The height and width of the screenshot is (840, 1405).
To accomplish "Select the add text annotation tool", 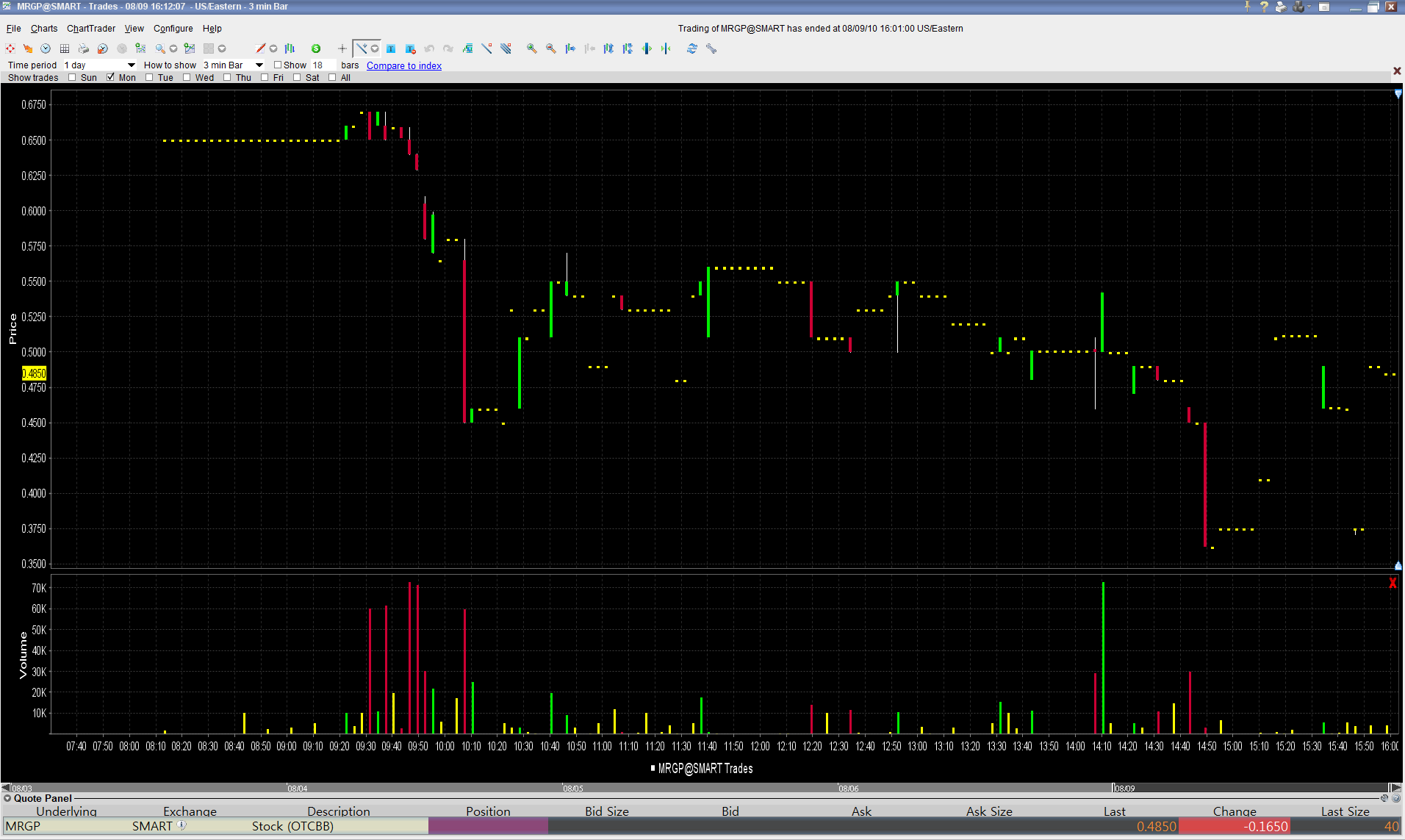I will point(391,49).
